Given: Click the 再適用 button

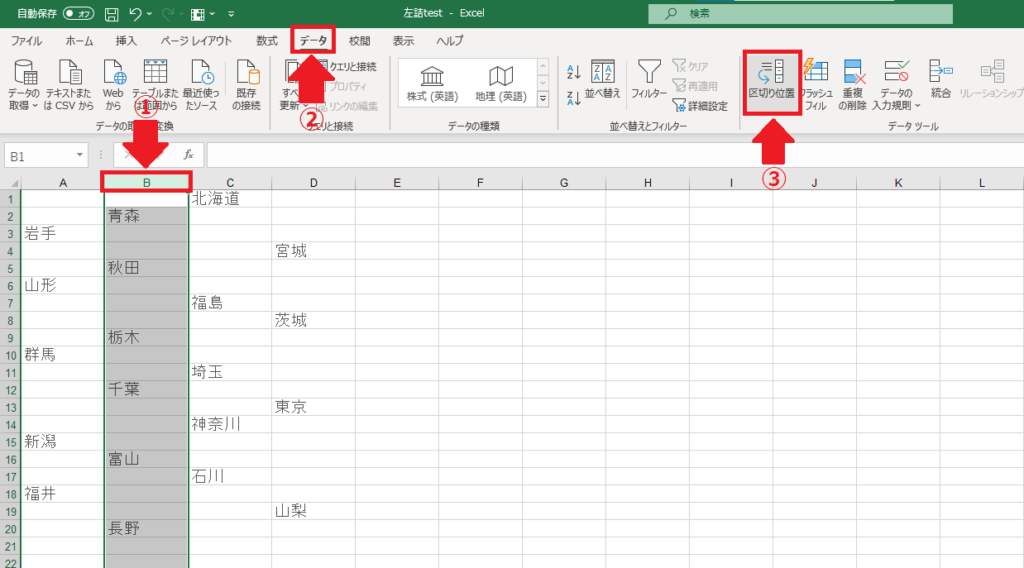Looking at the screenshot, I should point(696,86).
